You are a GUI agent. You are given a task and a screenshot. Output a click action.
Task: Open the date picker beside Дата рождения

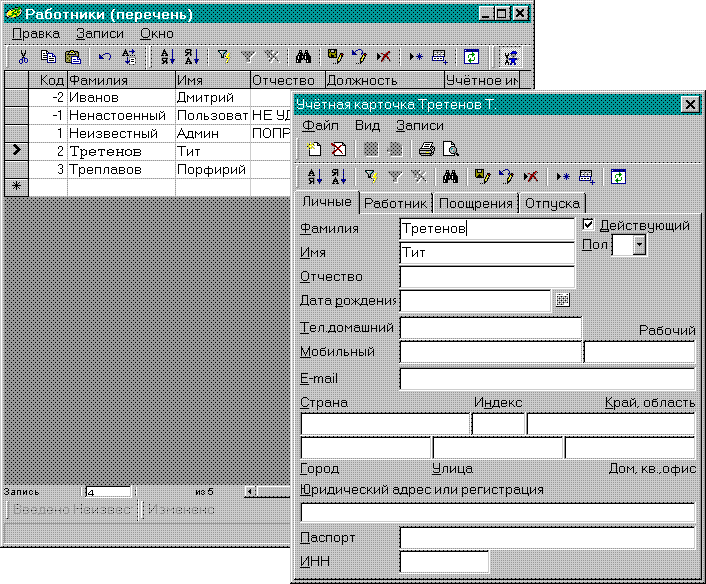pos(562,299)
